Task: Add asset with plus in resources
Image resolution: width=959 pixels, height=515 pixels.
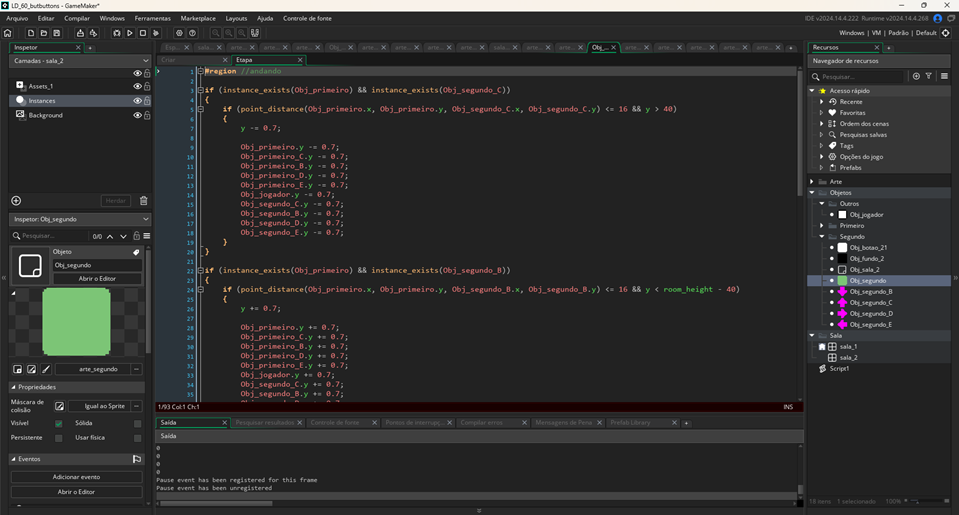Action: 916,76
